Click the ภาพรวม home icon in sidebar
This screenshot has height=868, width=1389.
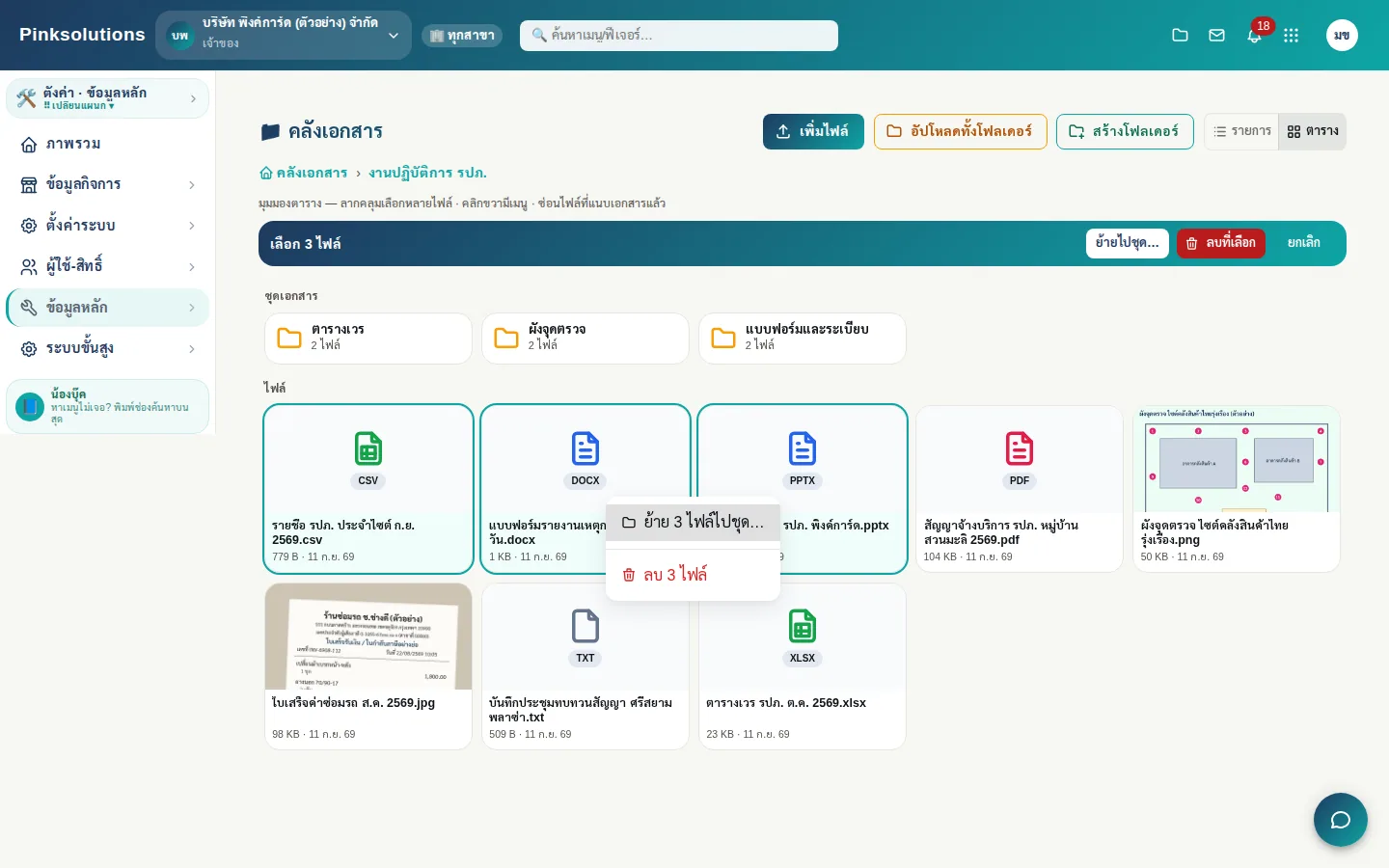[29, 145]
